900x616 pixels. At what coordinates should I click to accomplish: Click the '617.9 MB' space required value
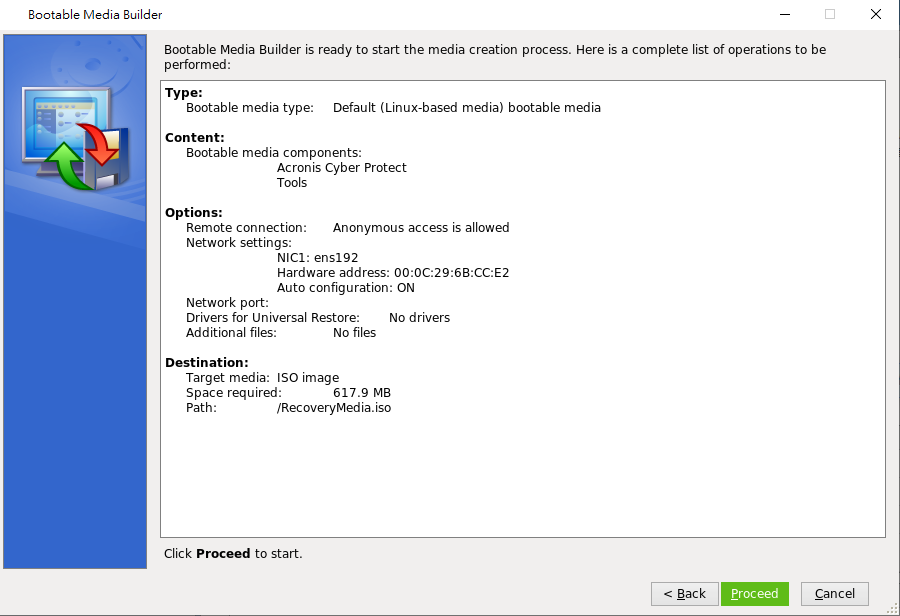click(362, 393)
